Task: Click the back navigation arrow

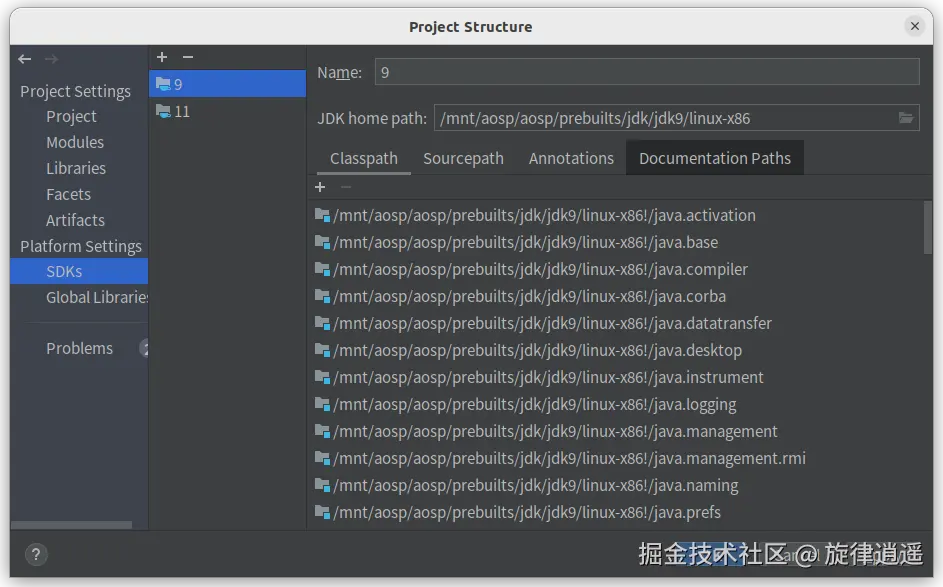Action: coord(25,59)
